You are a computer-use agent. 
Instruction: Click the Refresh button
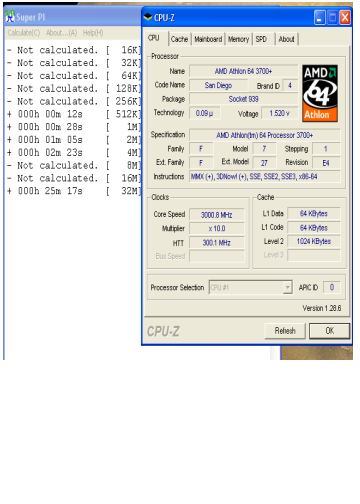click(285, 331)
